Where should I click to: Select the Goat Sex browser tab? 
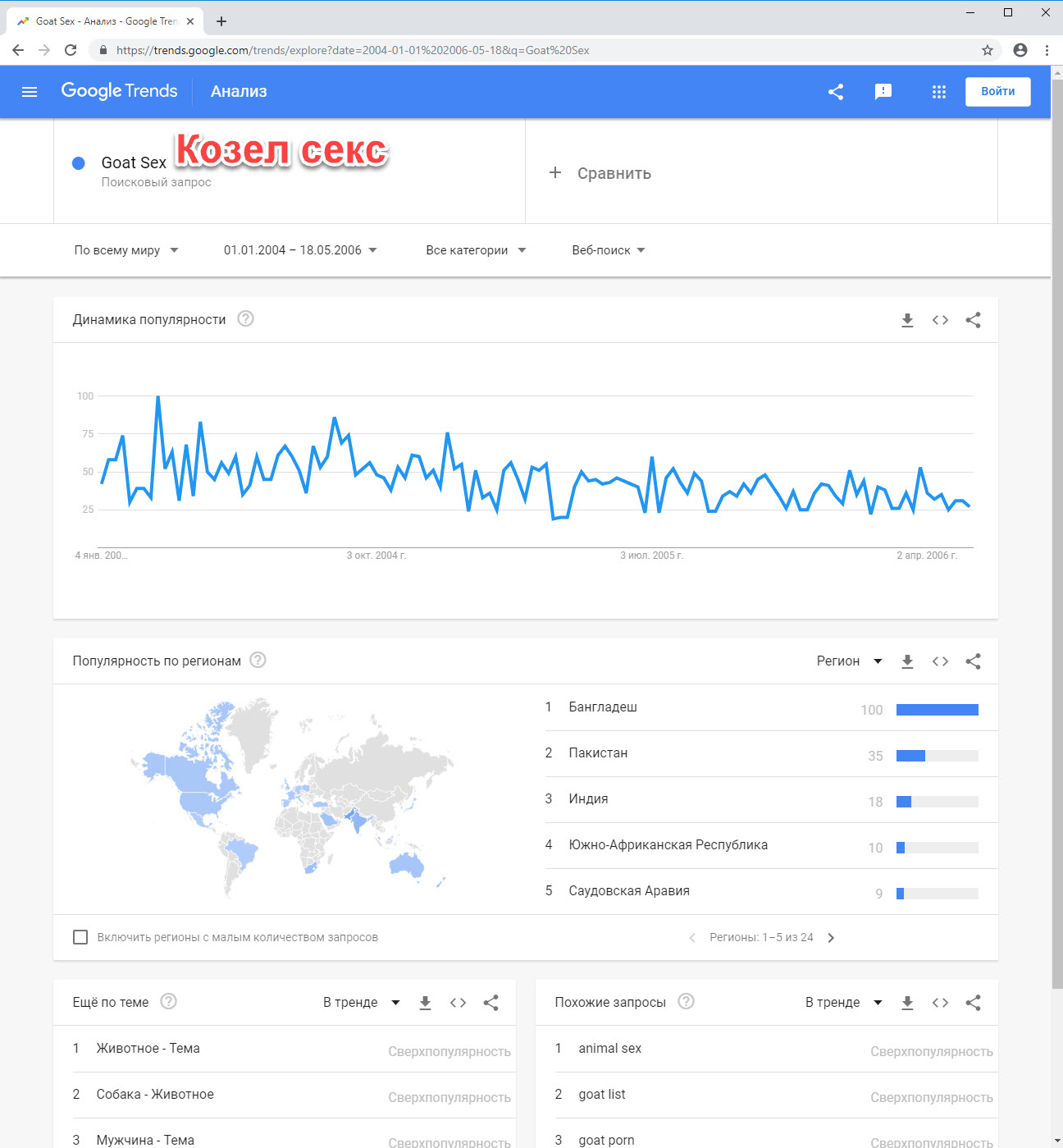click(x=105, y=21)
